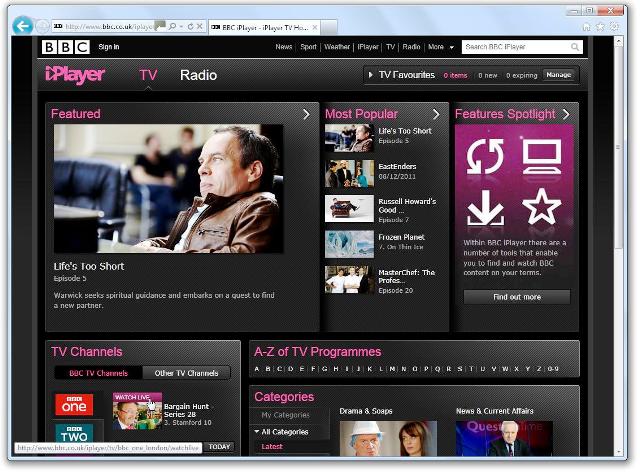Expand Featured section with its arrow
The image size is (640, 472).
click(x=307, y=114)
